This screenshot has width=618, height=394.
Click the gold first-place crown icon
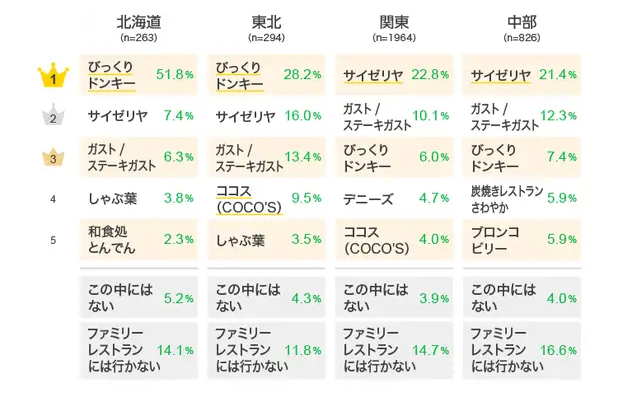[x=53, y=75]
